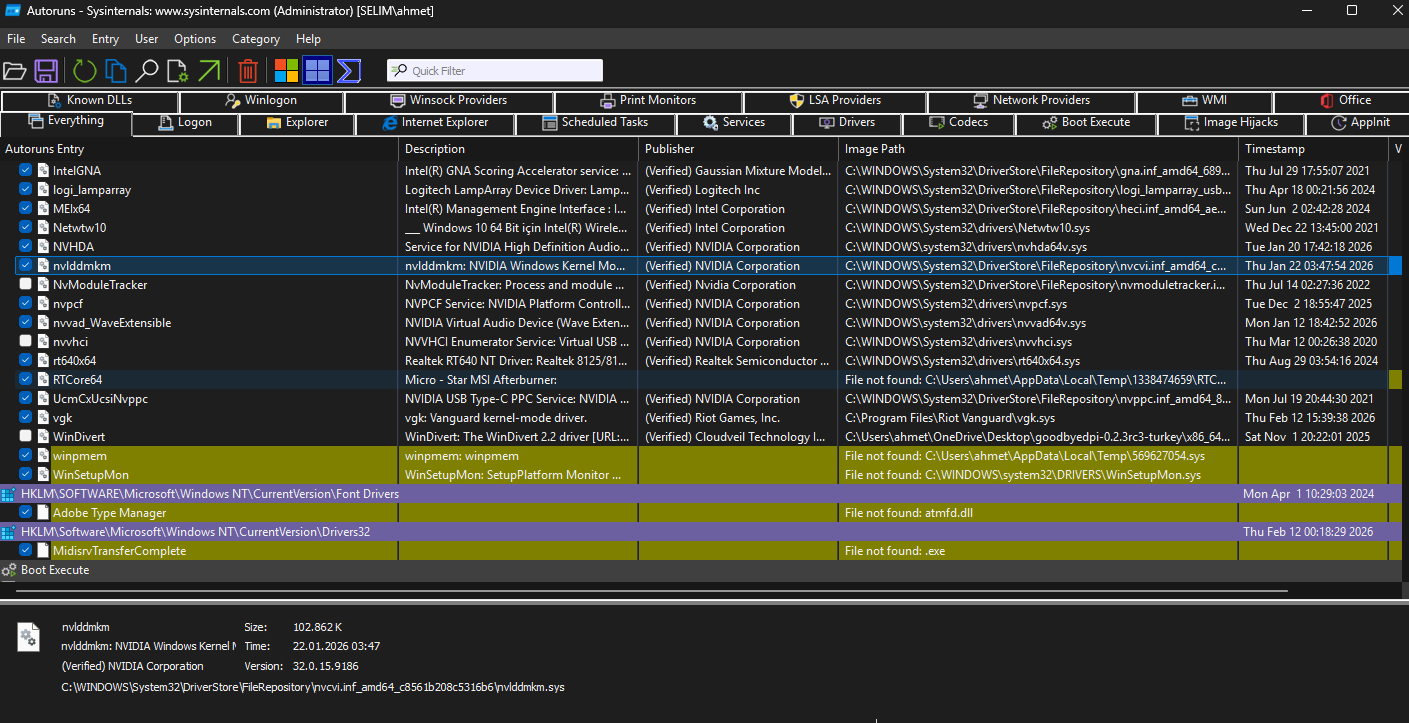Toggle the Microsoft entries colorful logo icon
1409x723 pixels.
pos(287,71)
